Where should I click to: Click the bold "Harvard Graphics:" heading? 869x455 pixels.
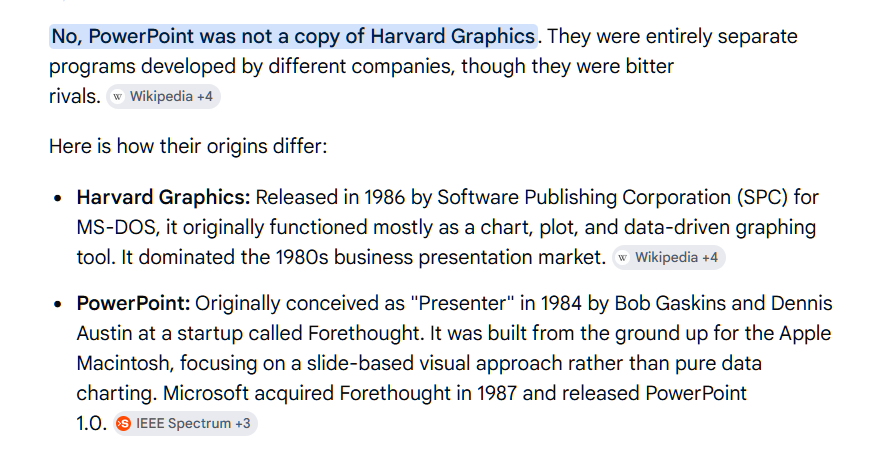163,198
